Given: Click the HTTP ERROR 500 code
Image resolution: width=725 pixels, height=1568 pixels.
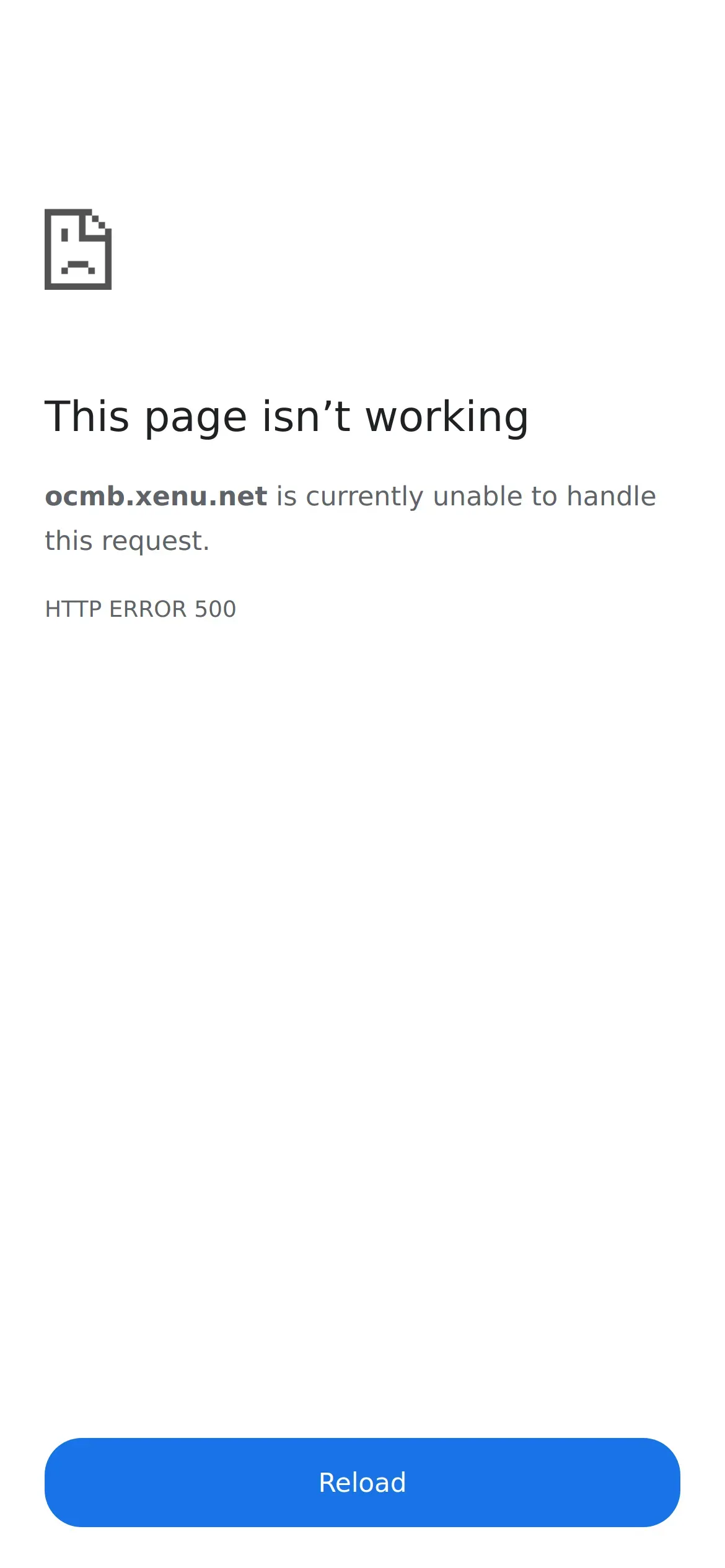Looking at the screenshot, I should click(x=141, y=609).
